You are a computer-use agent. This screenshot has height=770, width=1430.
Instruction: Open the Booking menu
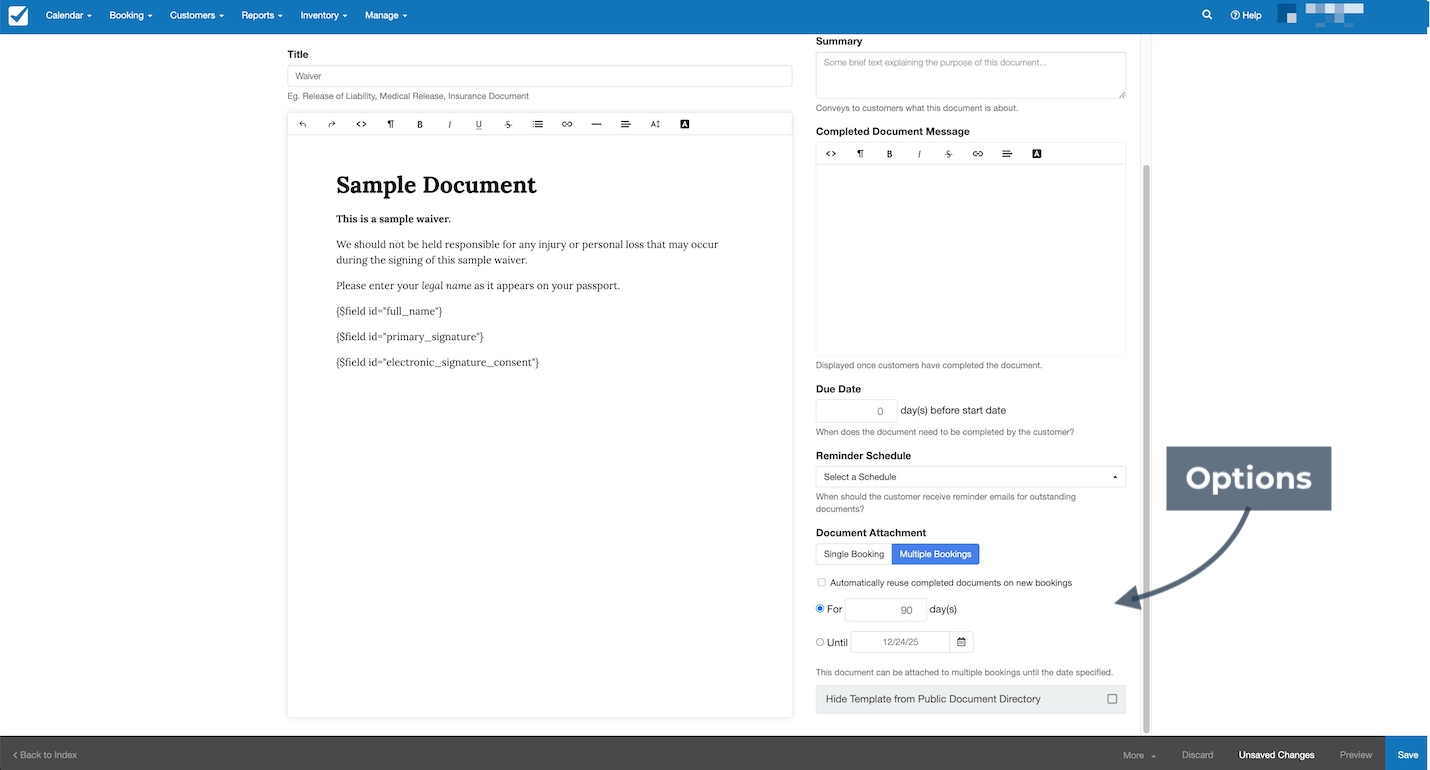(131, 15)
